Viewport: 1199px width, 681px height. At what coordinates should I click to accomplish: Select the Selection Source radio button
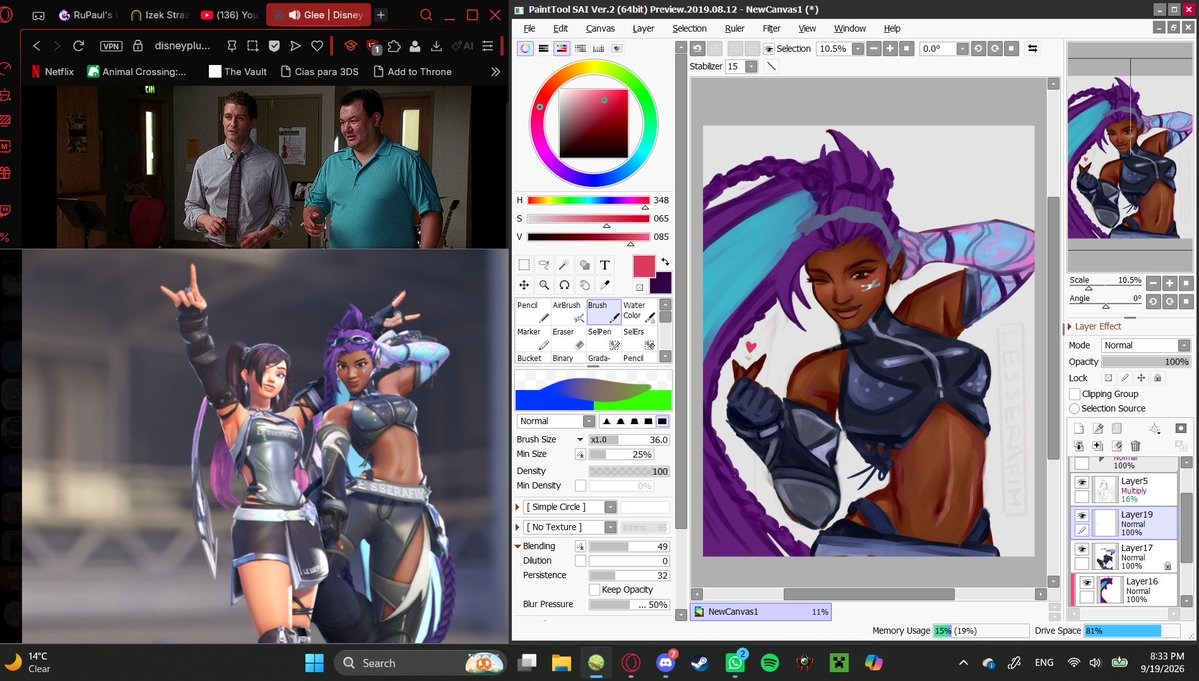[1074, 409]
